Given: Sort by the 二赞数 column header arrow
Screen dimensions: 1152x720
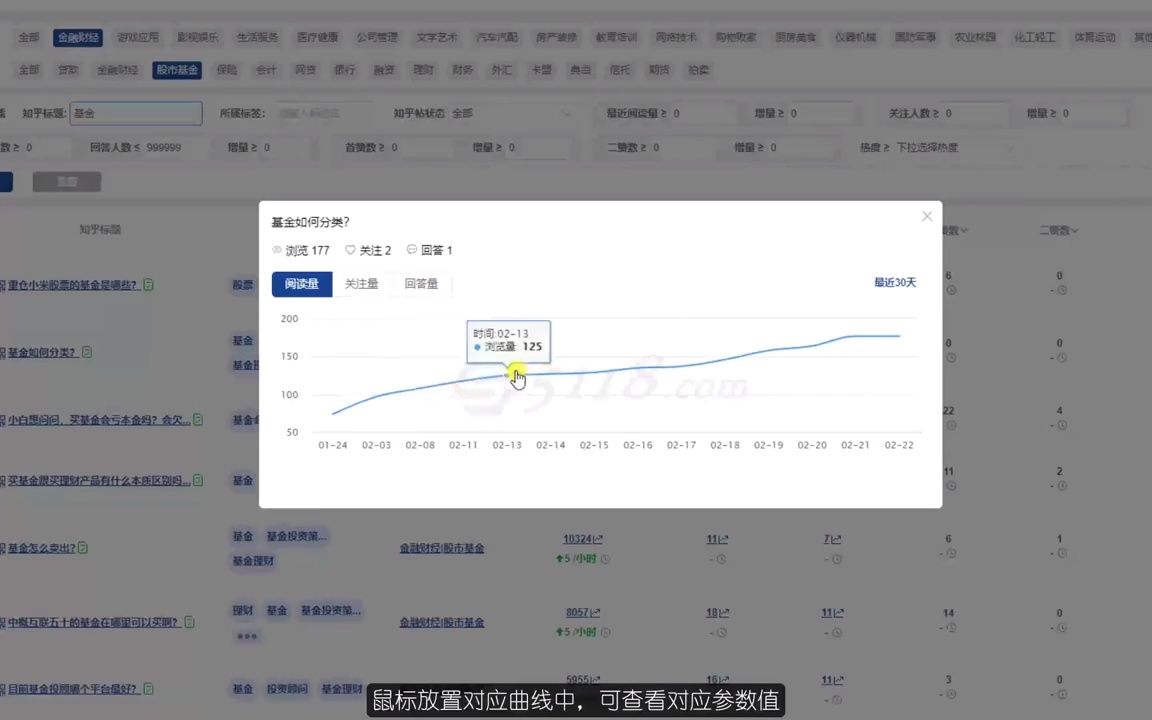Looking at the screenshot, I should [x=1075, y=231].
